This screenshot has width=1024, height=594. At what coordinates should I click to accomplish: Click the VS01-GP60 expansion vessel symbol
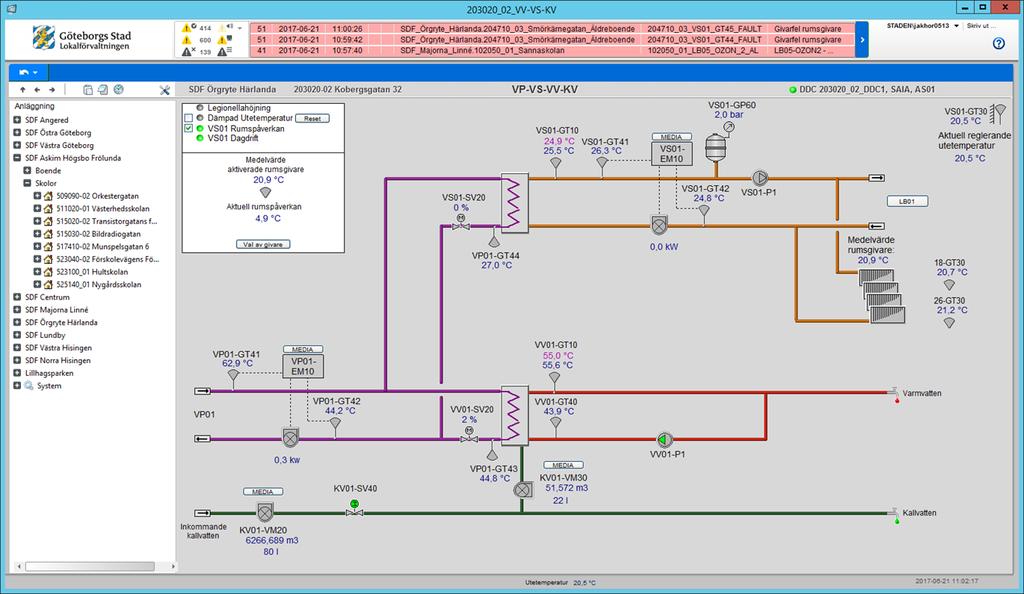click(716, 148)
